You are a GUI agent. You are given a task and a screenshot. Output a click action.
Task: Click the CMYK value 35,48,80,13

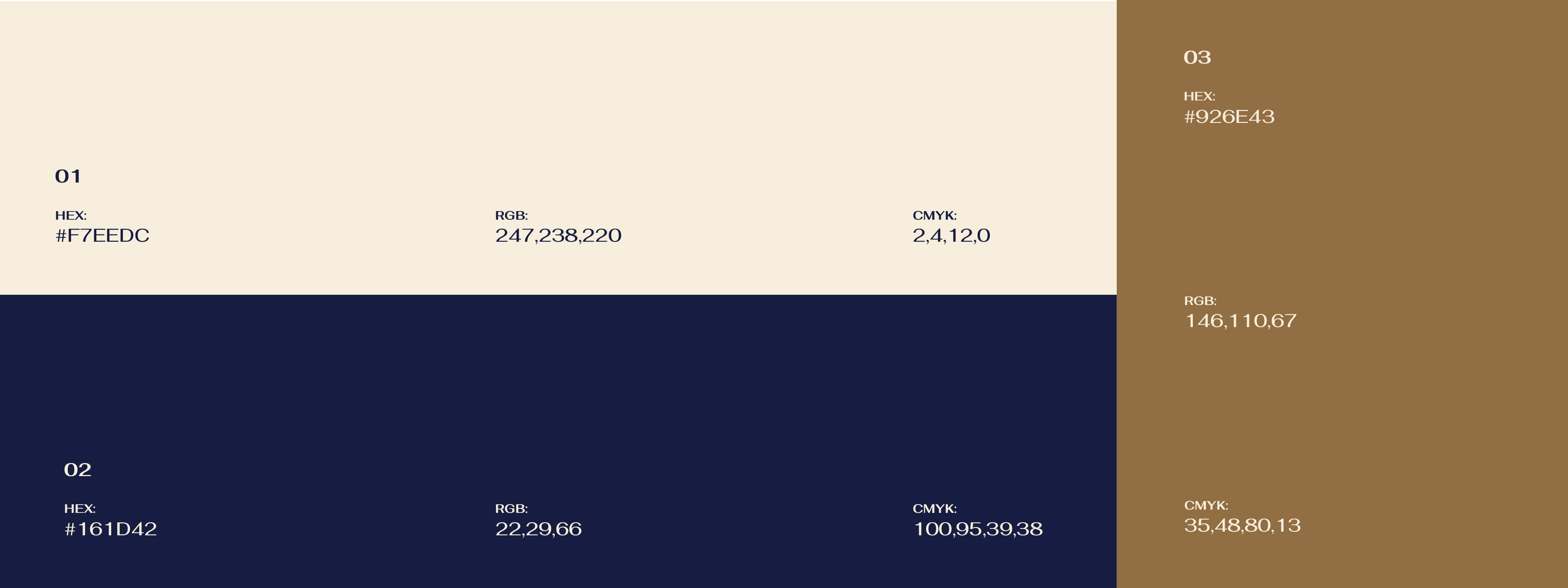[1242, 525]
